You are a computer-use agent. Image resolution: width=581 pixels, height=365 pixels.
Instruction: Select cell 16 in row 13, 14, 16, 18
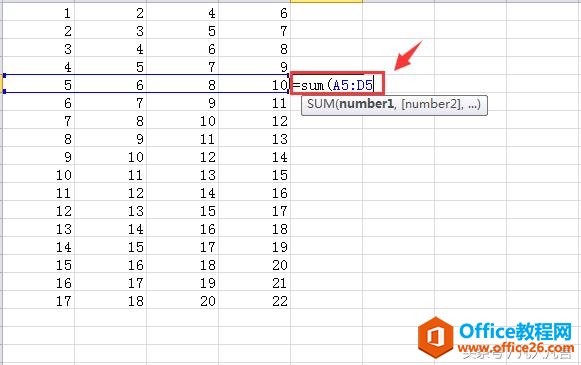[x=182, y=228]
